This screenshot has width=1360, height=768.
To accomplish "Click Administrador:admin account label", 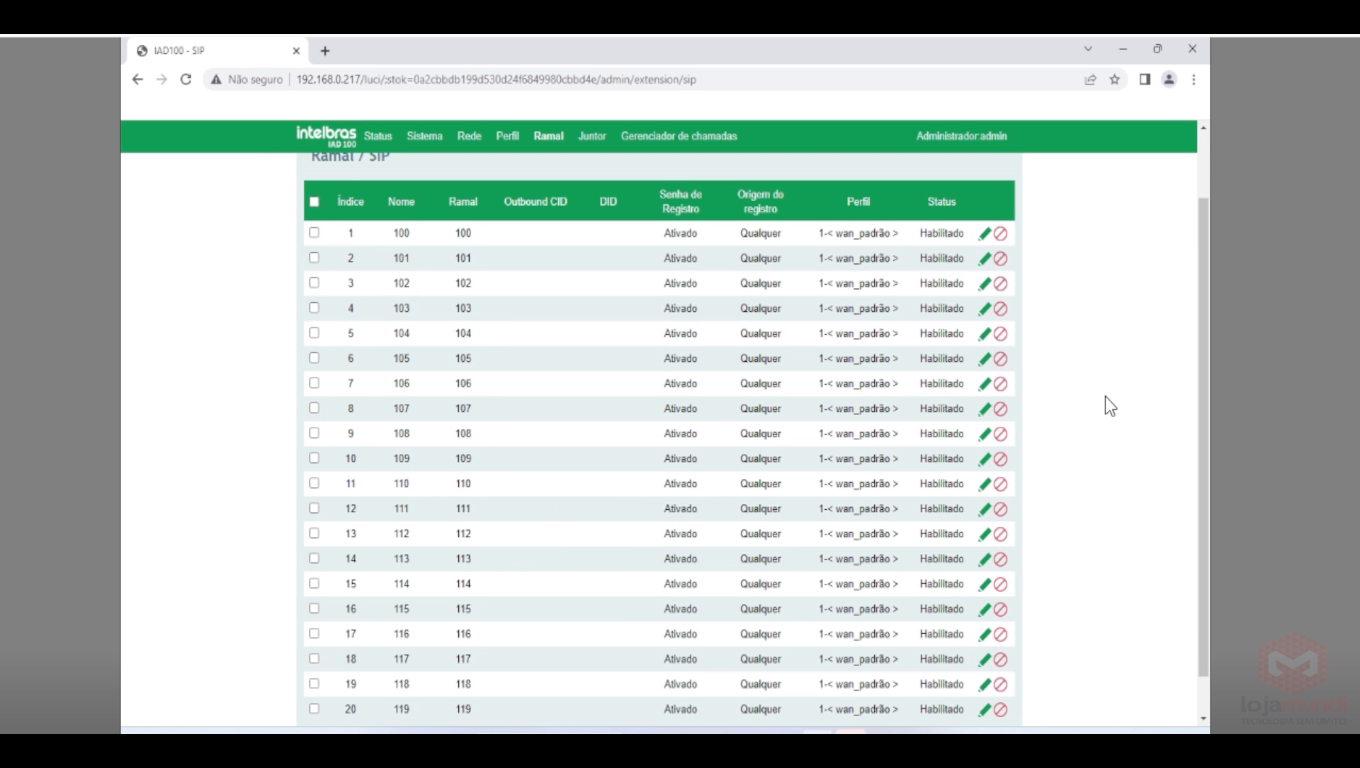I will click(x=961, y=136).
